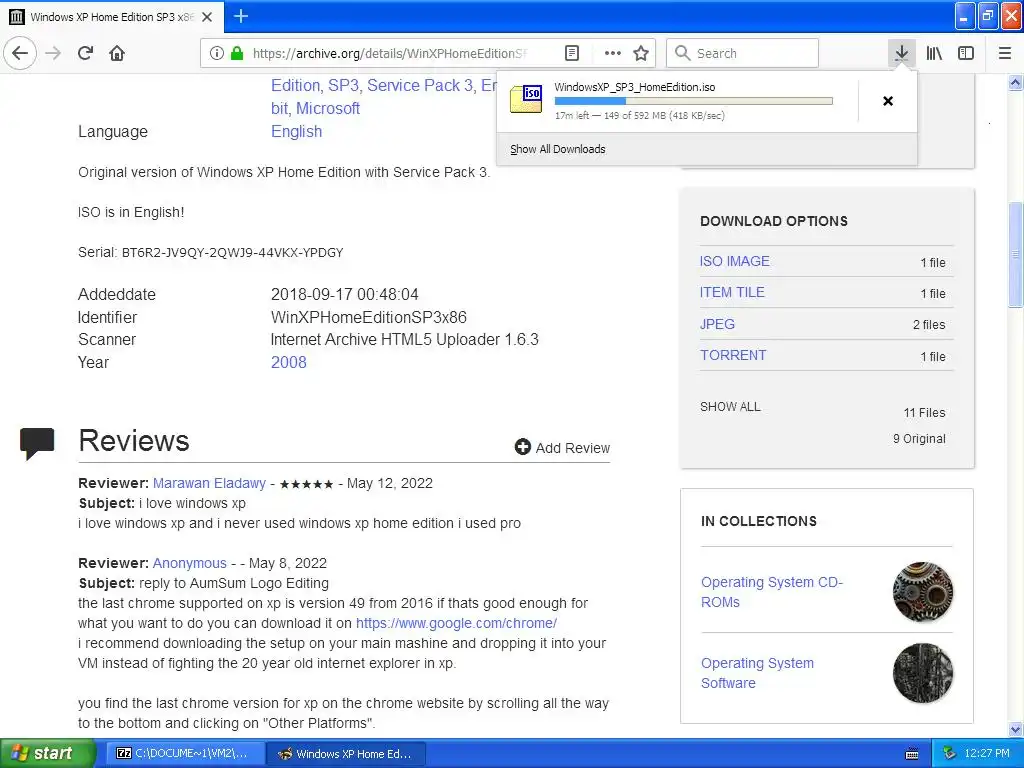Open a new tab with plus button
This screenshot has height=768, width=1024.
[241, 16]
